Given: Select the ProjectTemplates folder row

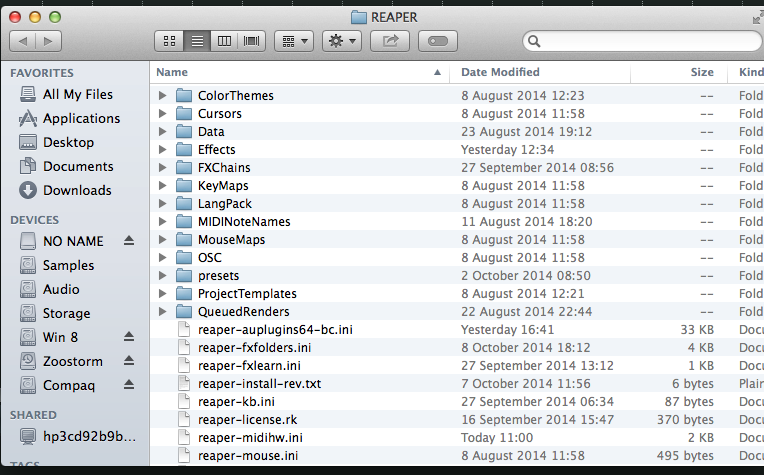Looking at the screenshot, I should (457, 294).
